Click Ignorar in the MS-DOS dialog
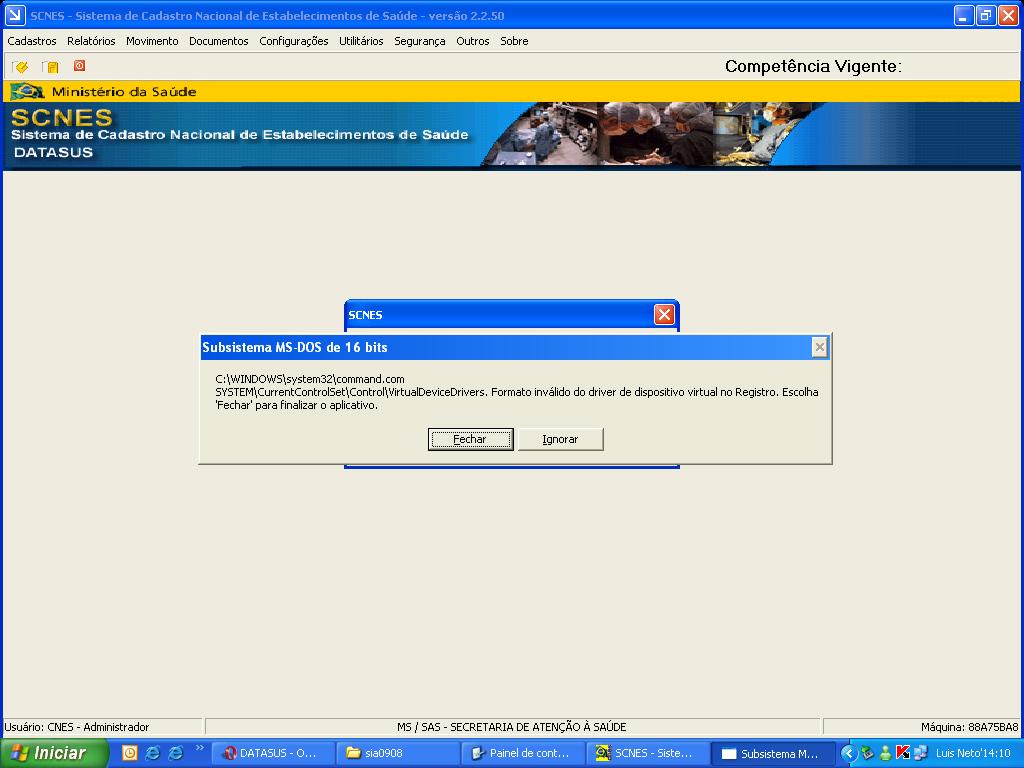 560,440
